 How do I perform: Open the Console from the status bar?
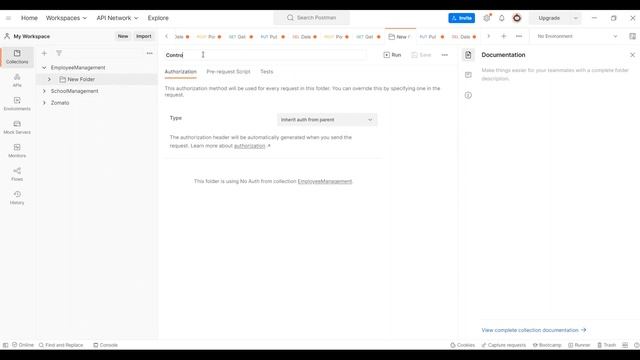[x=105, y=345]
